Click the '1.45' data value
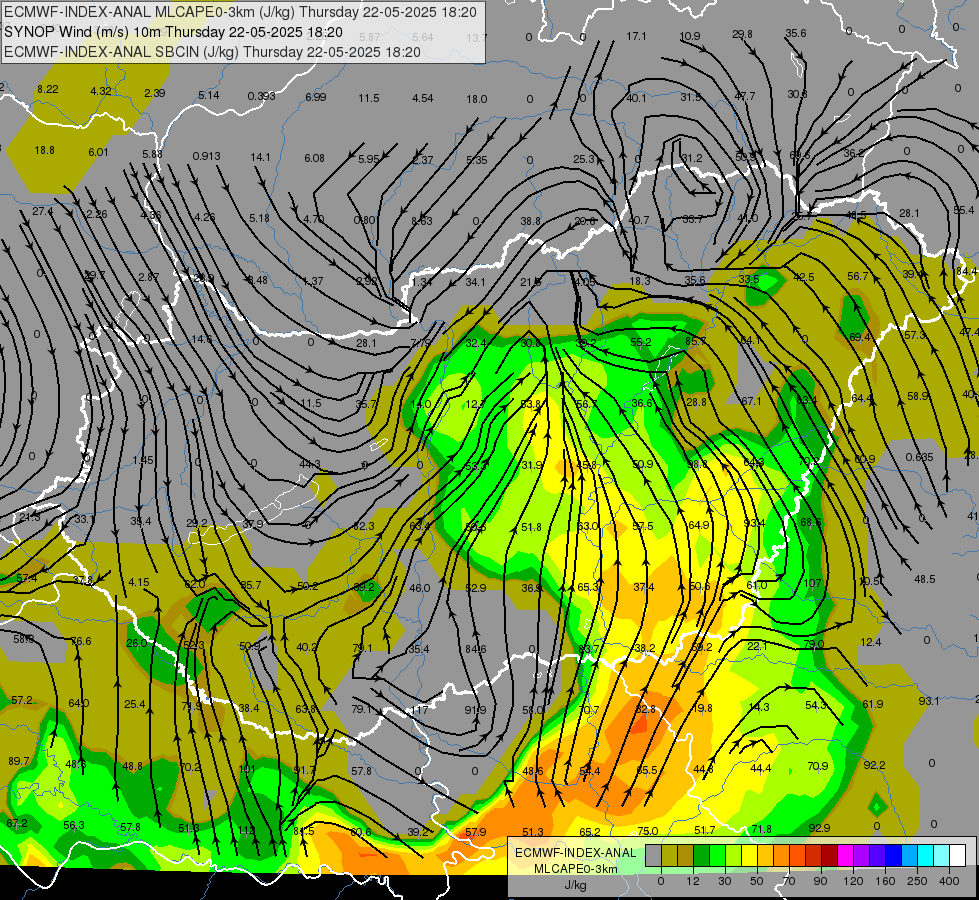The width and height of the screenshot is (979, 900). tap(142, 460)
